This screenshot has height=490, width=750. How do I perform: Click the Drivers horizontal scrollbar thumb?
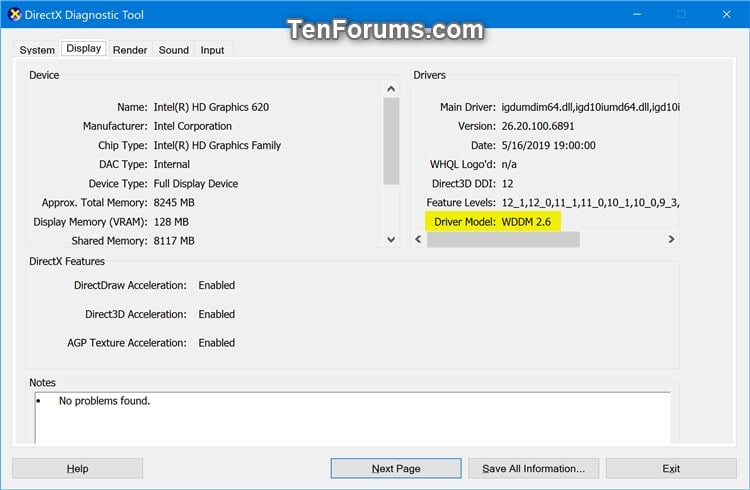(503, 239)
